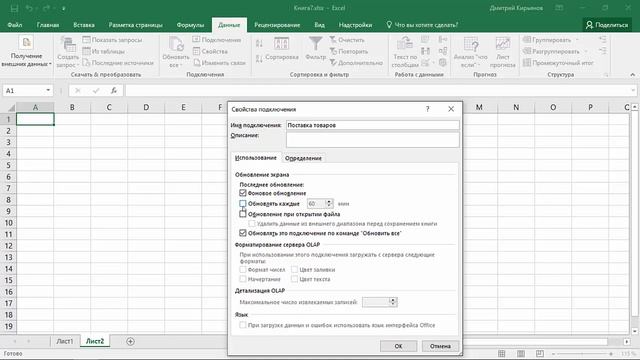Switch to Page Break Preview in status bar
This screenshot has height=360, width=640.
[540, 353]
